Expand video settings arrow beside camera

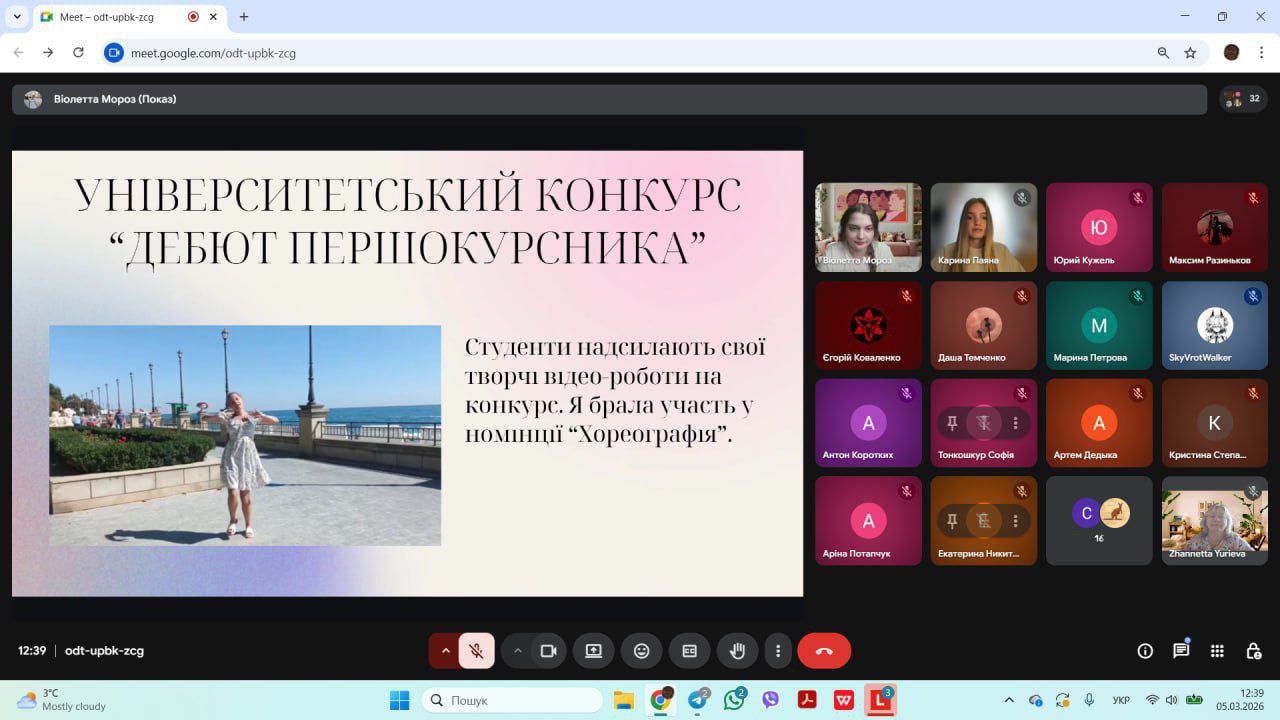518,651
